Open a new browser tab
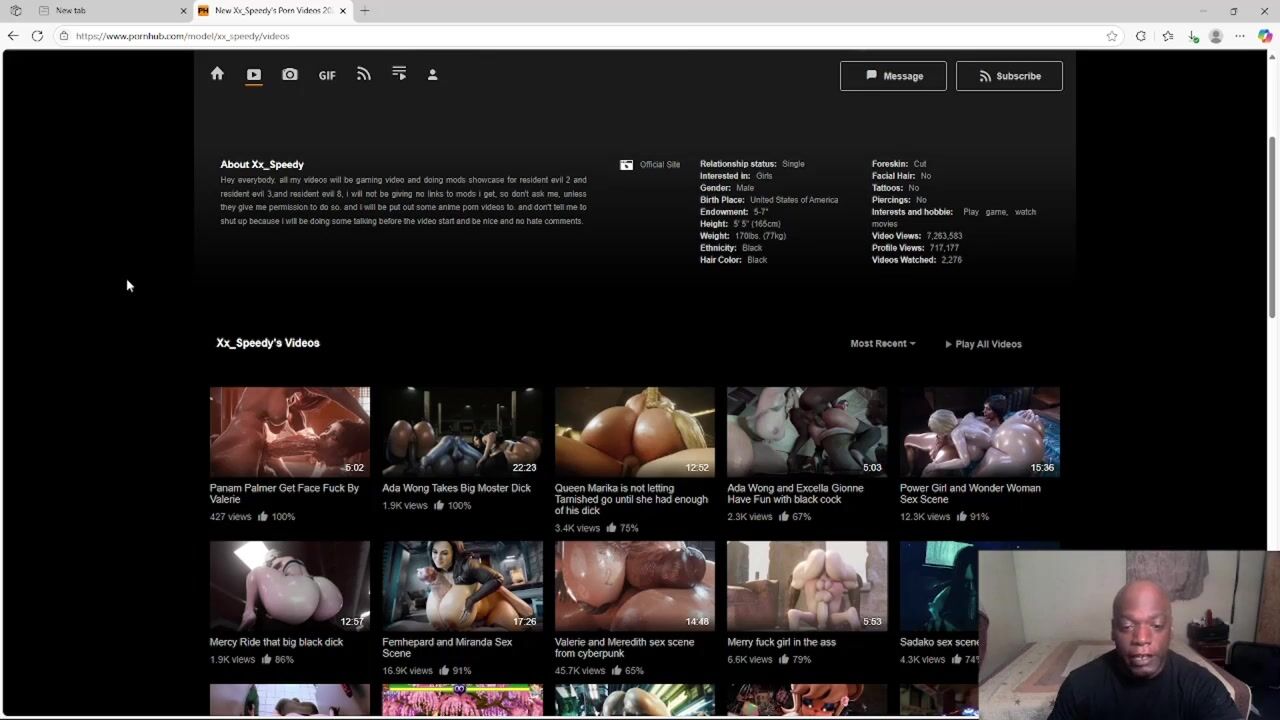 pyautogui.click(x=365, y=10)
